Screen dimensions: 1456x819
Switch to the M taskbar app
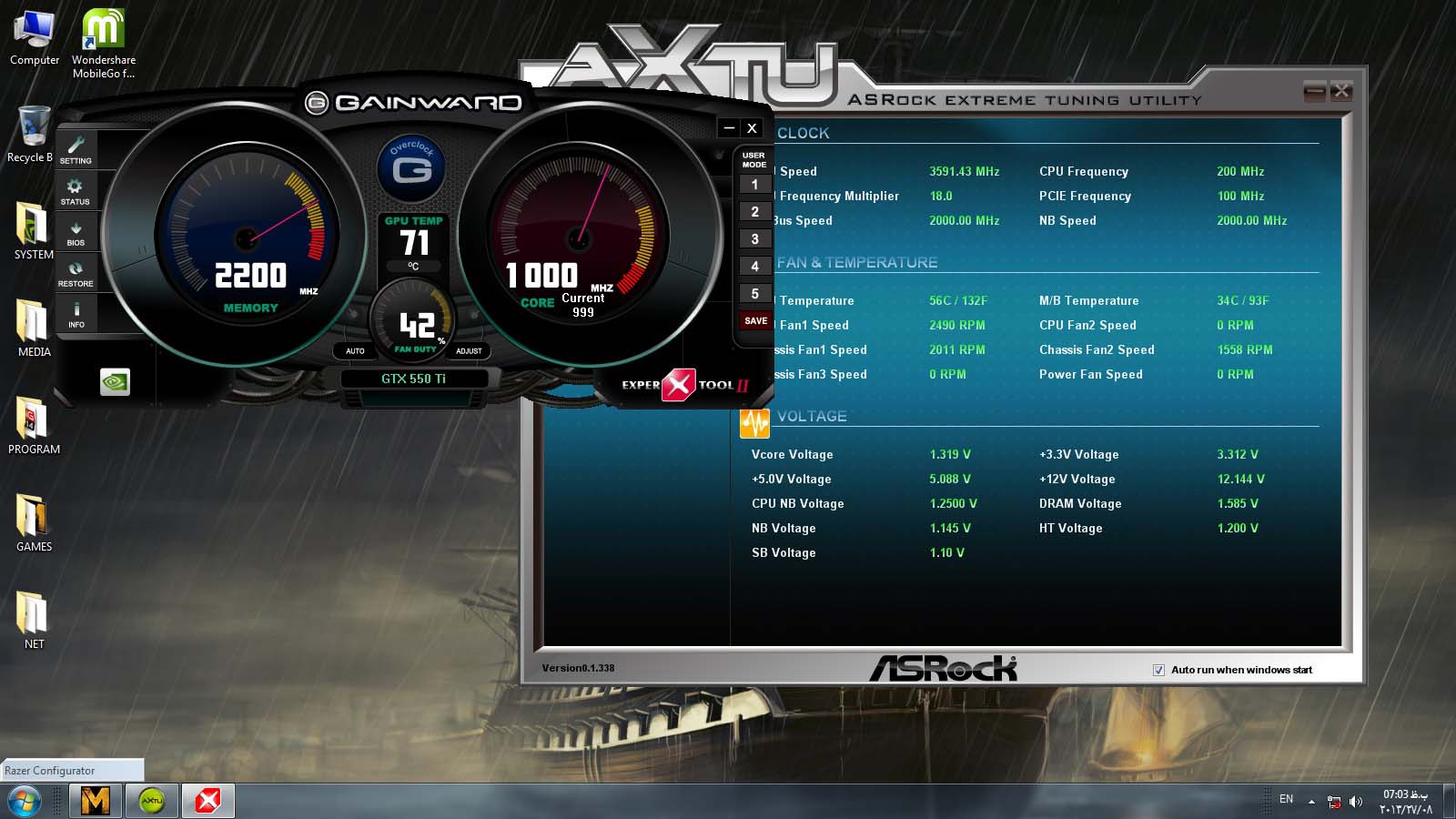click(x=96, y=801)
